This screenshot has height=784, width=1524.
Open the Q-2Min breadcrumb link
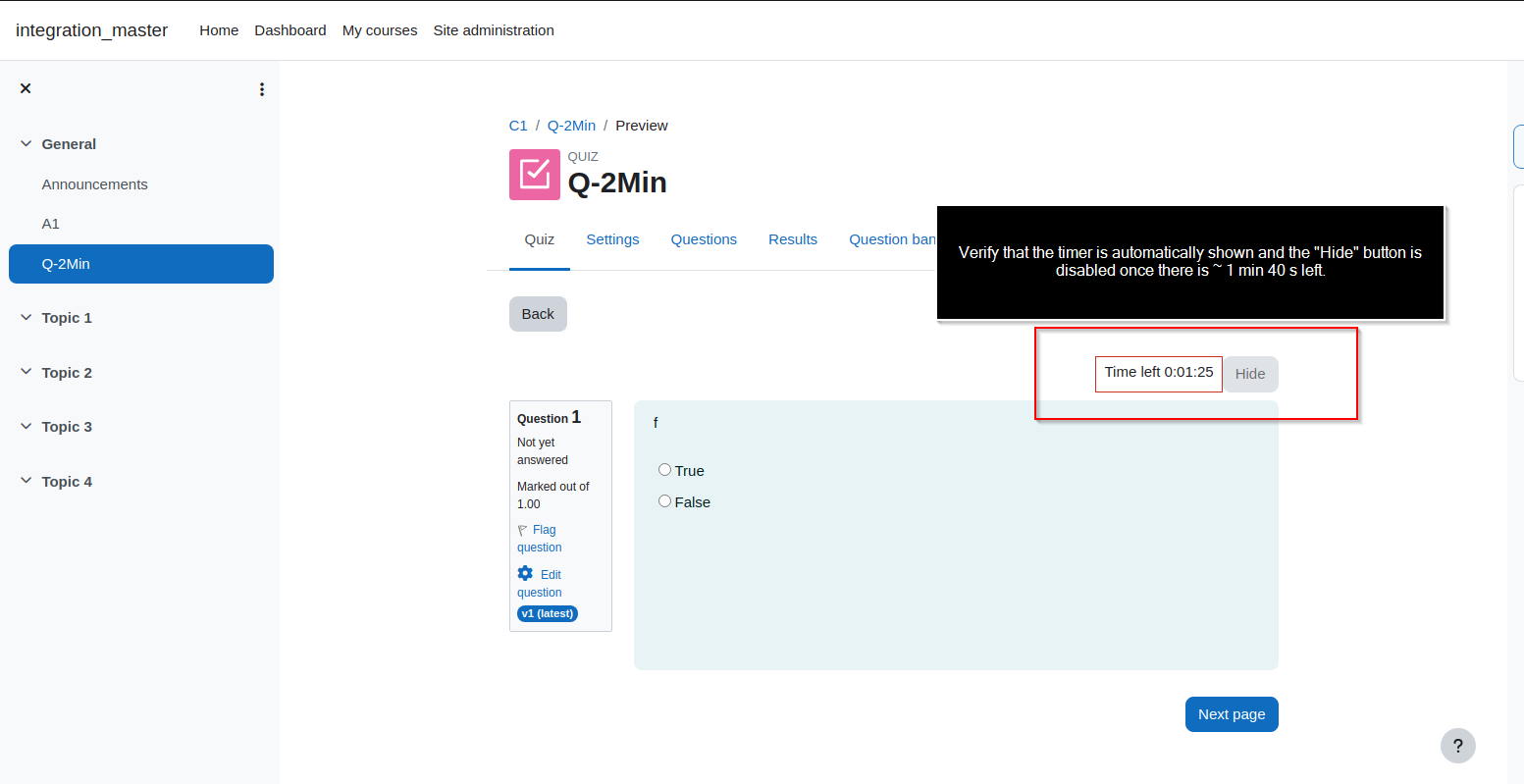pyautogui.click(x=571, y=126)
